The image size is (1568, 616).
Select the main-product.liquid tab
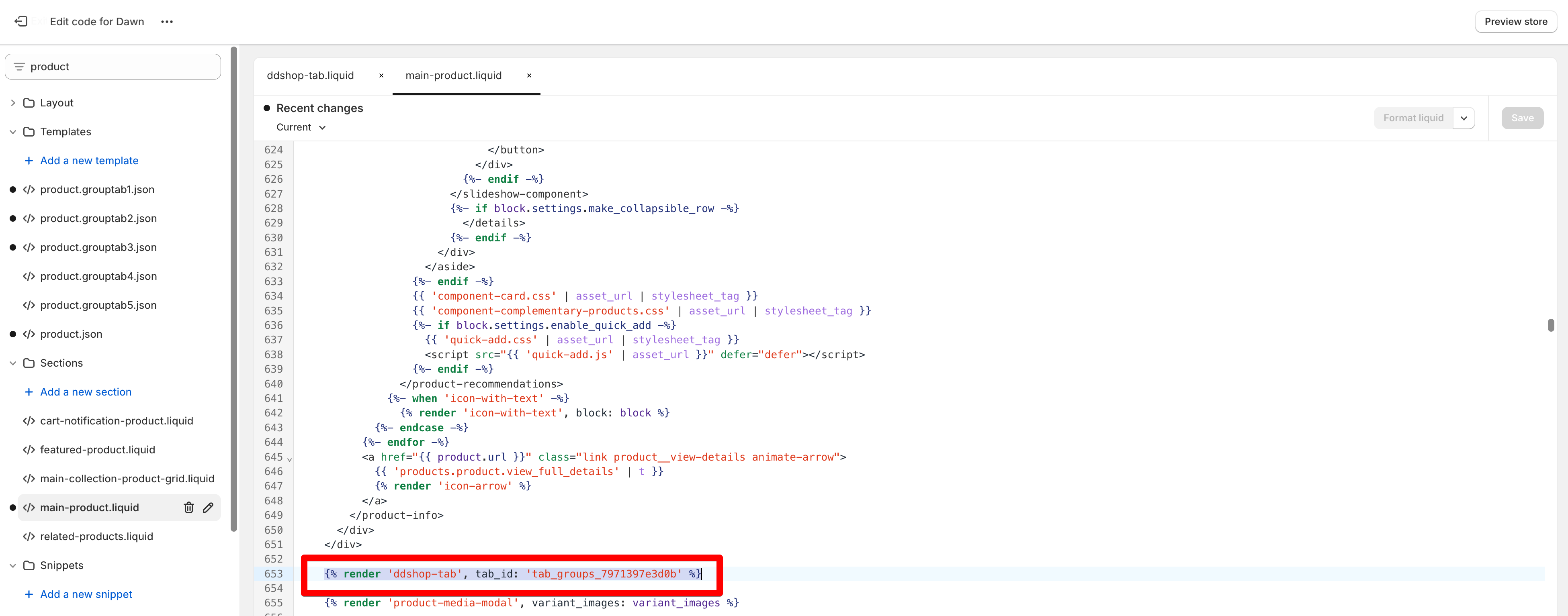[453, 76]
